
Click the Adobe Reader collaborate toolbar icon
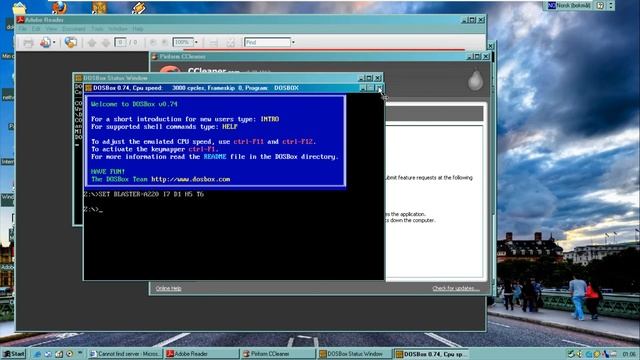point(45,42)
